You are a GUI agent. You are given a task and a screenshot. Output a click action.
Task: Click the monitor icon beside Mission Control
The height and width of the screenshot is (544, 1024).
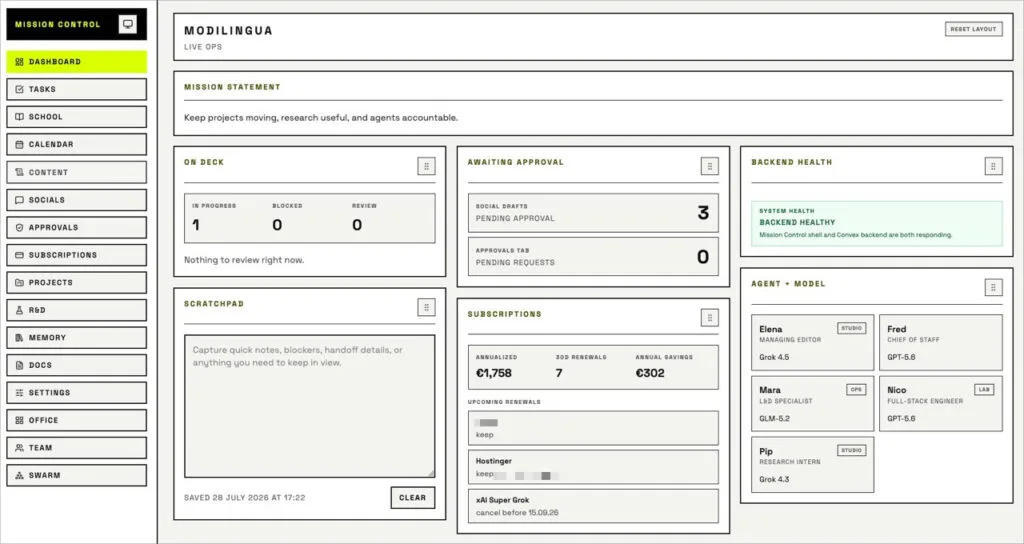click(128, 24)
